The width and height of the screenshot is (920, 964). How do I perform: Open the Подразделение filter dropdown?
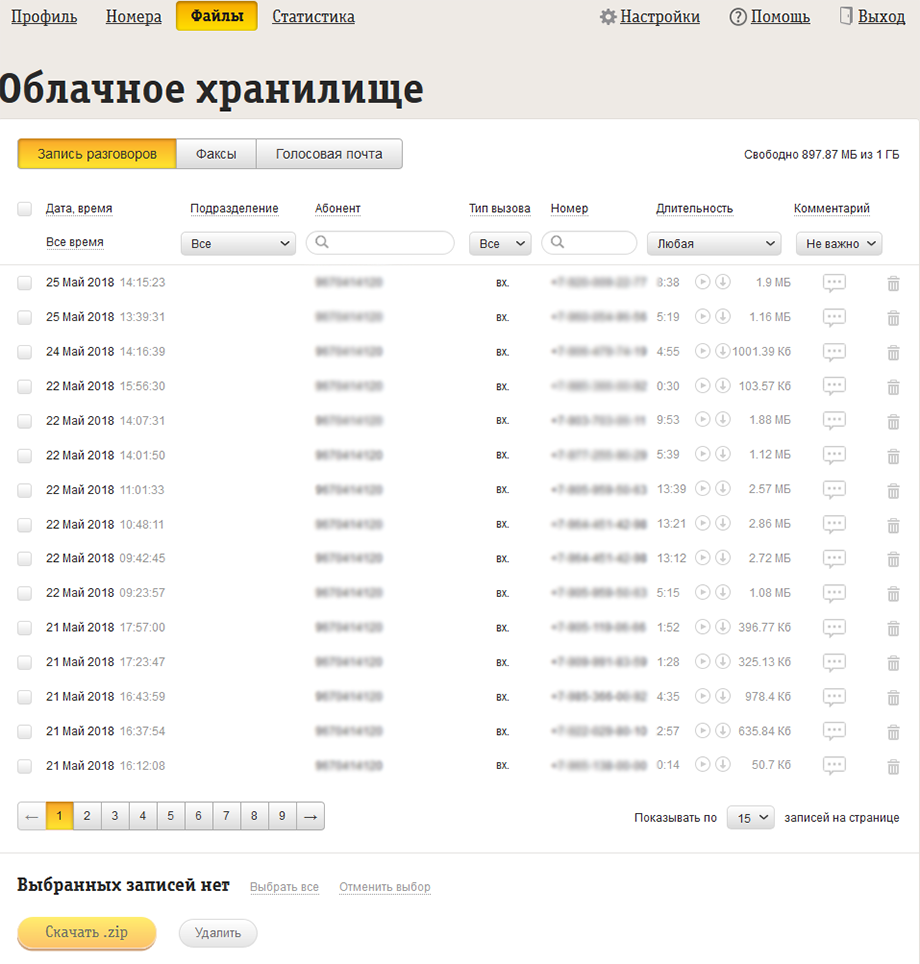tap(238, 243)
